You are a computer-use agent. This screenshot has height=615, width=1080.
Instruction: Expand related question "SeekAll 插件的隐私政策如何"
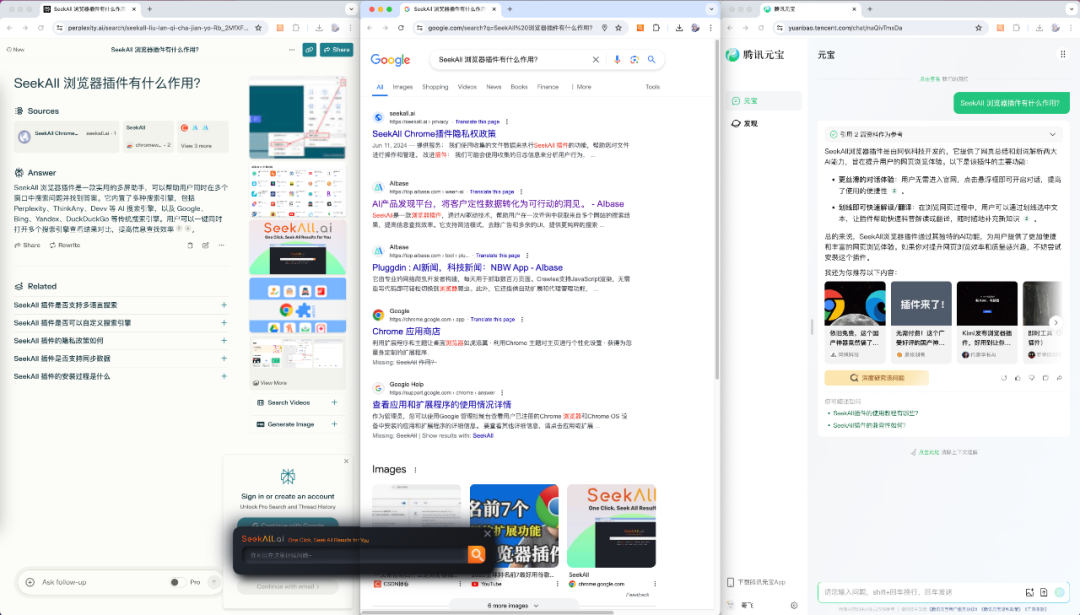[x=224, y=341]
